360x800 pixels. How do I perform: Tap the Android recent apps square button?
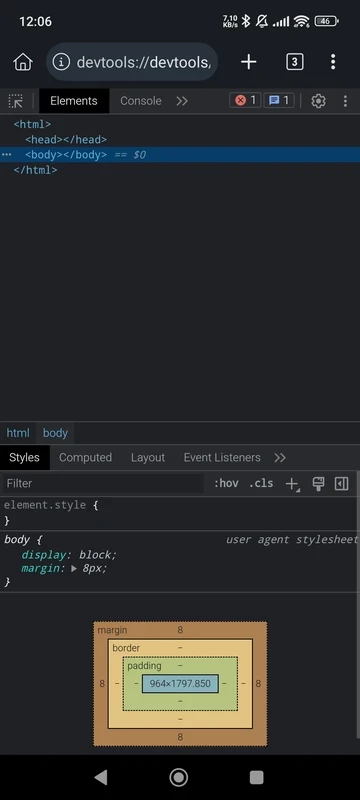(x=256, y=777)
